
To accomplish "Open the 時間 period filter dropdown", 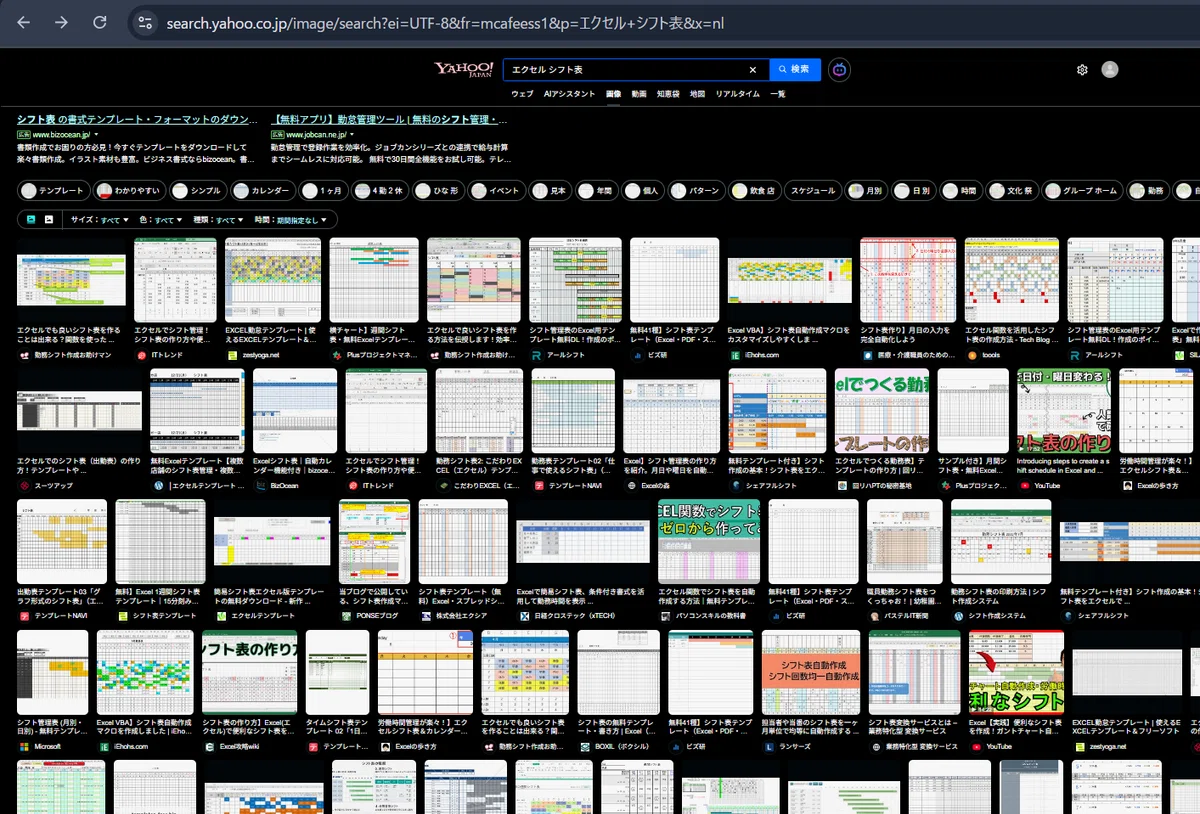I will (x=292, y=219).
